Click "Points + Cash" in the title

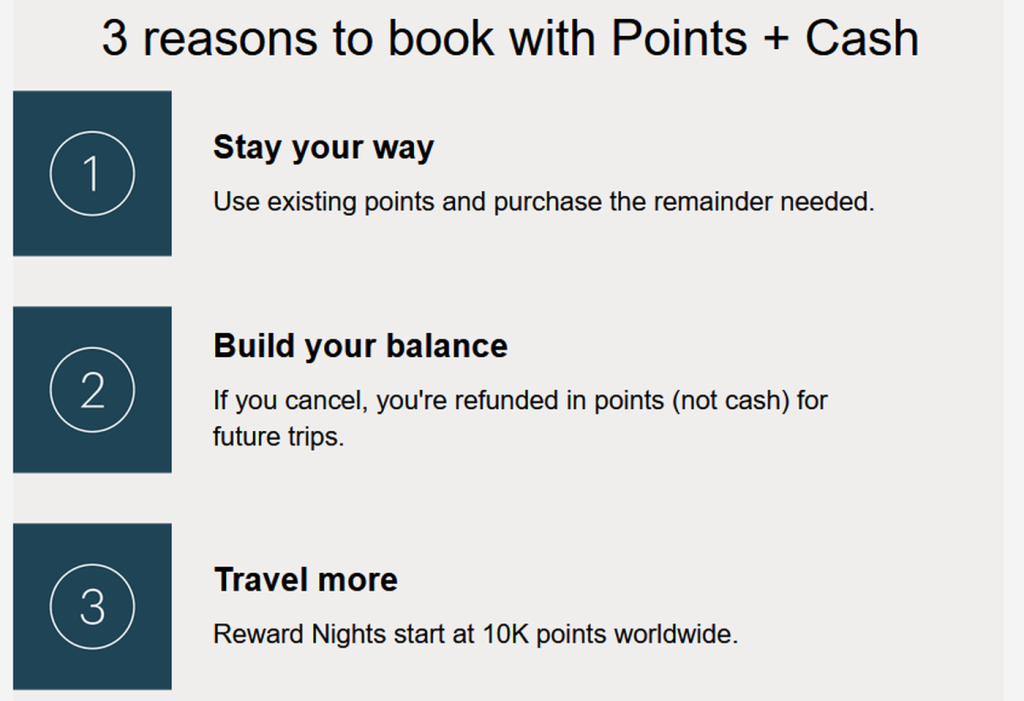click(x=765, y=39)
